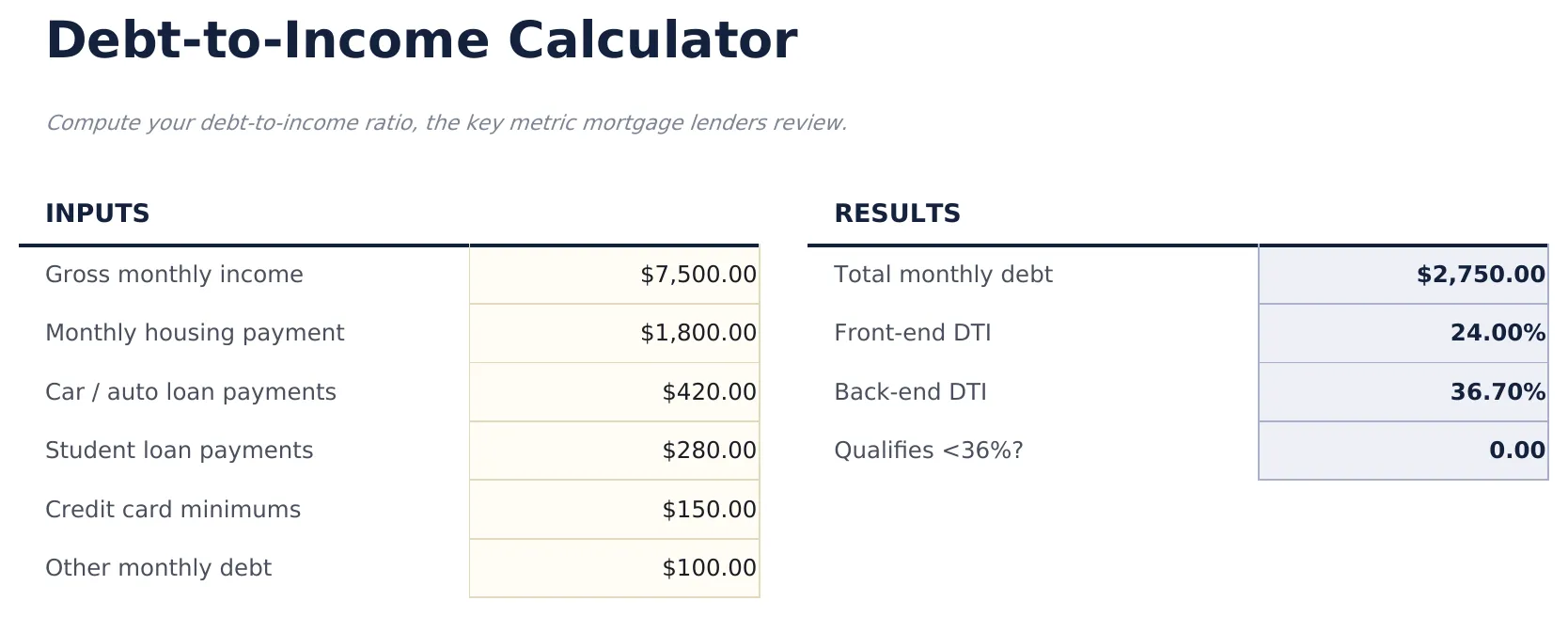1568x617 pixels.
Task: Click the INPUTS section header
Action: [98, 214]
